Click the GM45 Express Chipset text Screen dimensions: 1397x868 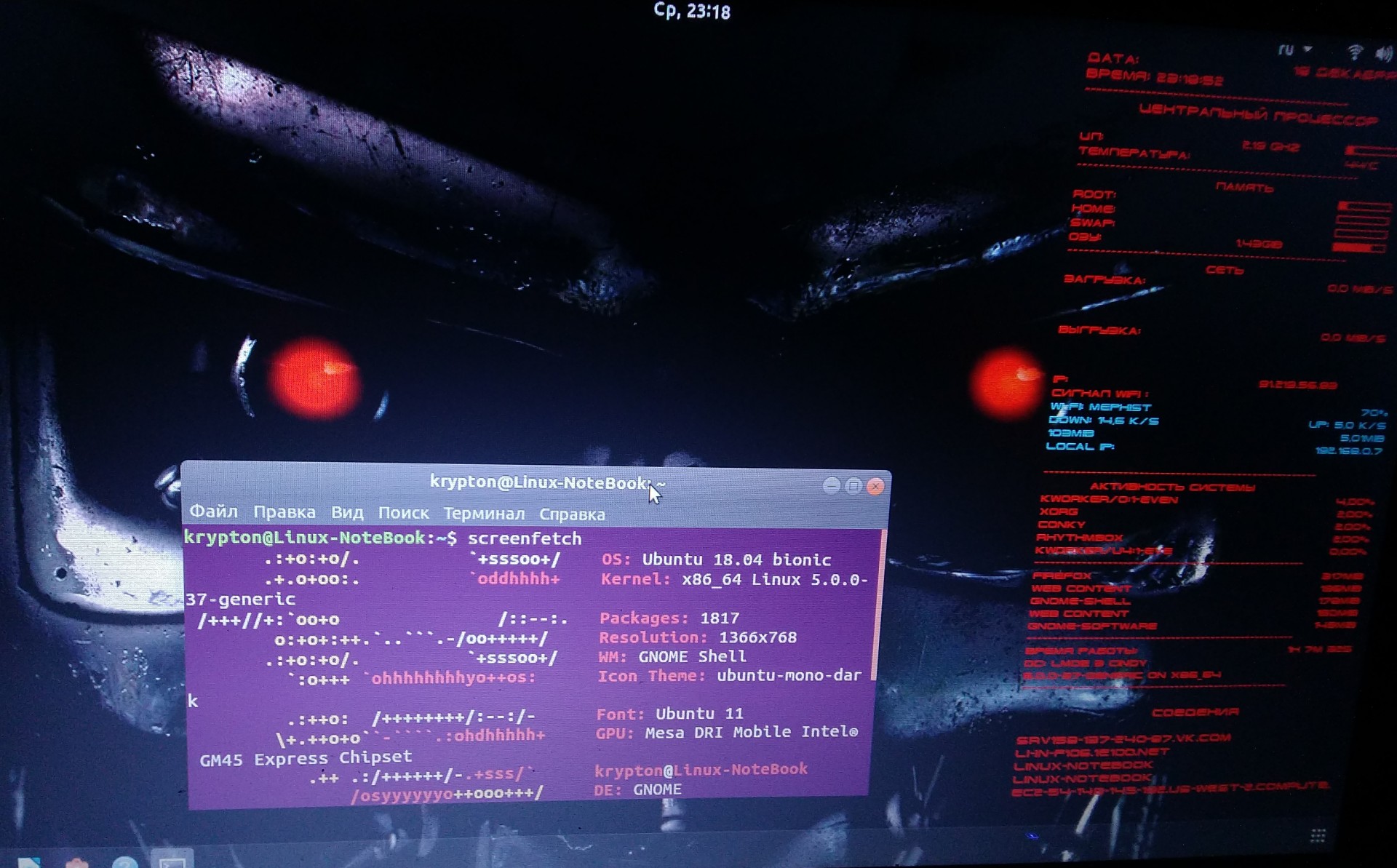[306, 759]
